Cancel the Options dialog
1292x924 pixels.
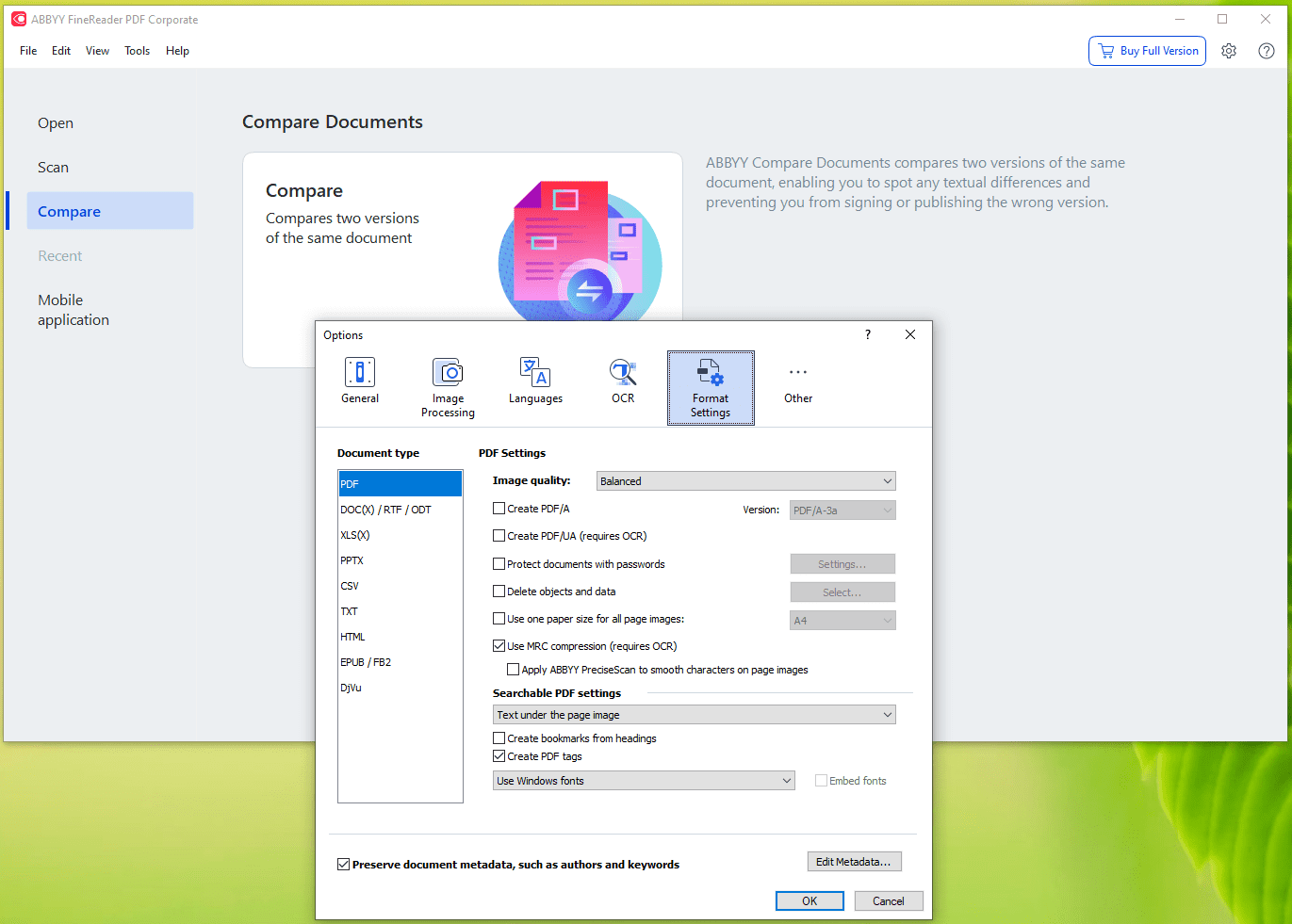point(889,901)
